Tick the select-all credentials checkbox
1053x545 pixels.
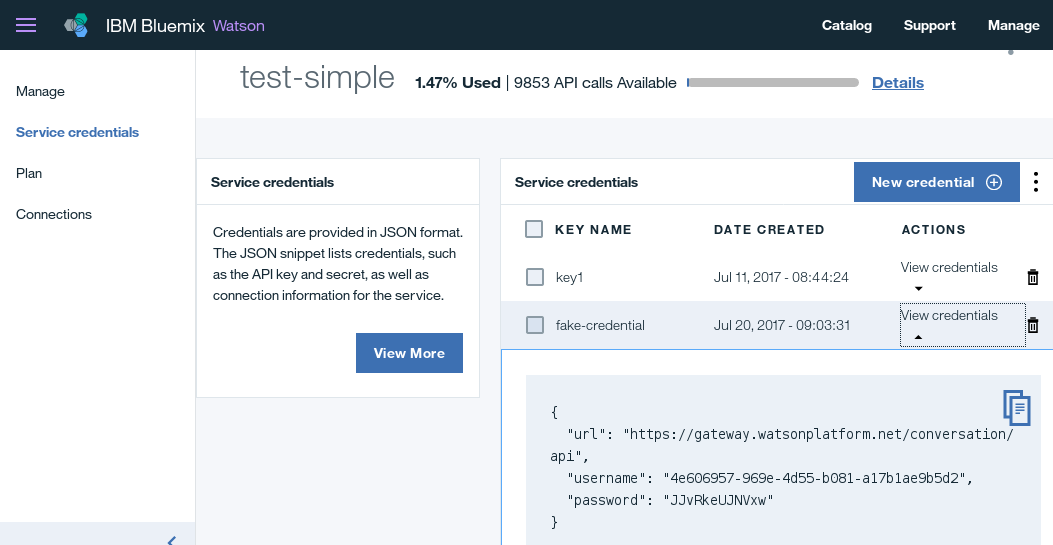pos(534,229)
